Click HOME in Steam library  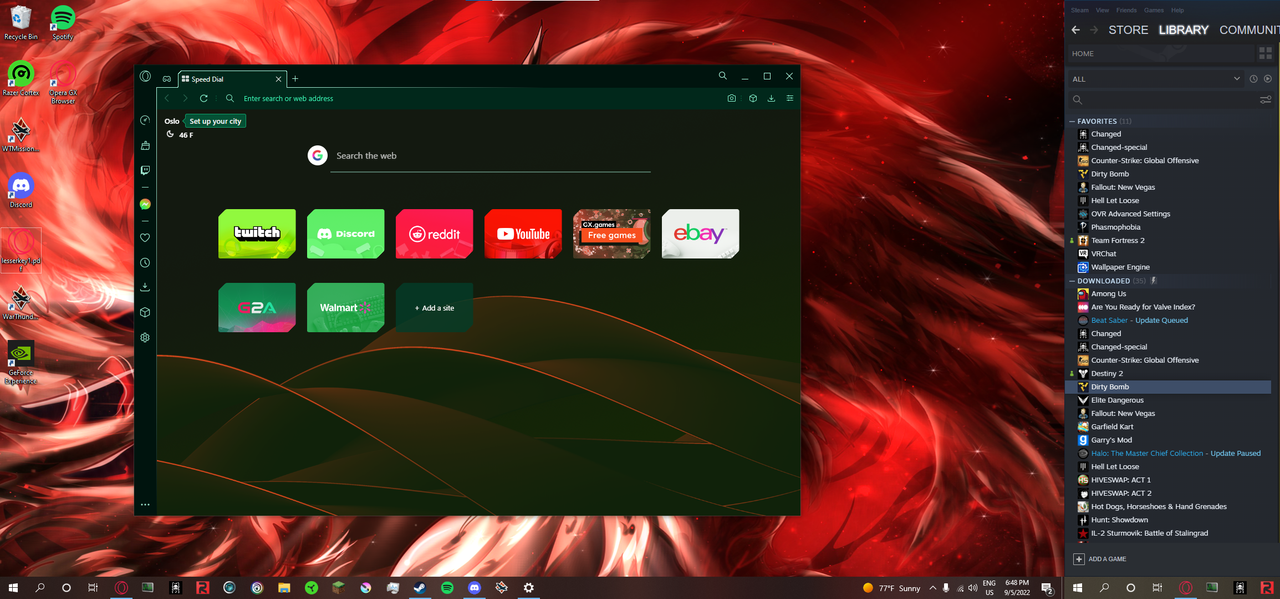coord(1083,54)
